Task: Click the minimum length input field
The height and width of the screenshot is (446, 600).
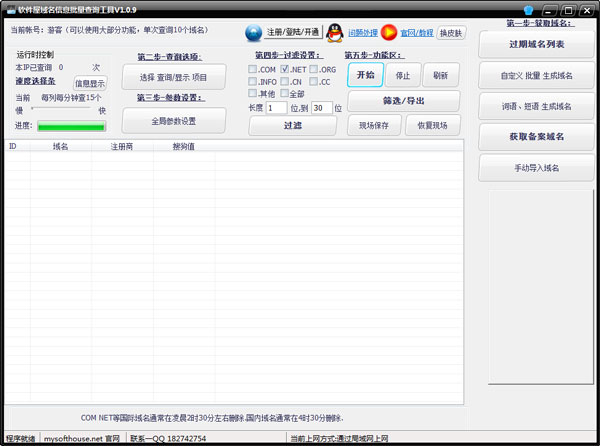Action: (x=276, y=108)
